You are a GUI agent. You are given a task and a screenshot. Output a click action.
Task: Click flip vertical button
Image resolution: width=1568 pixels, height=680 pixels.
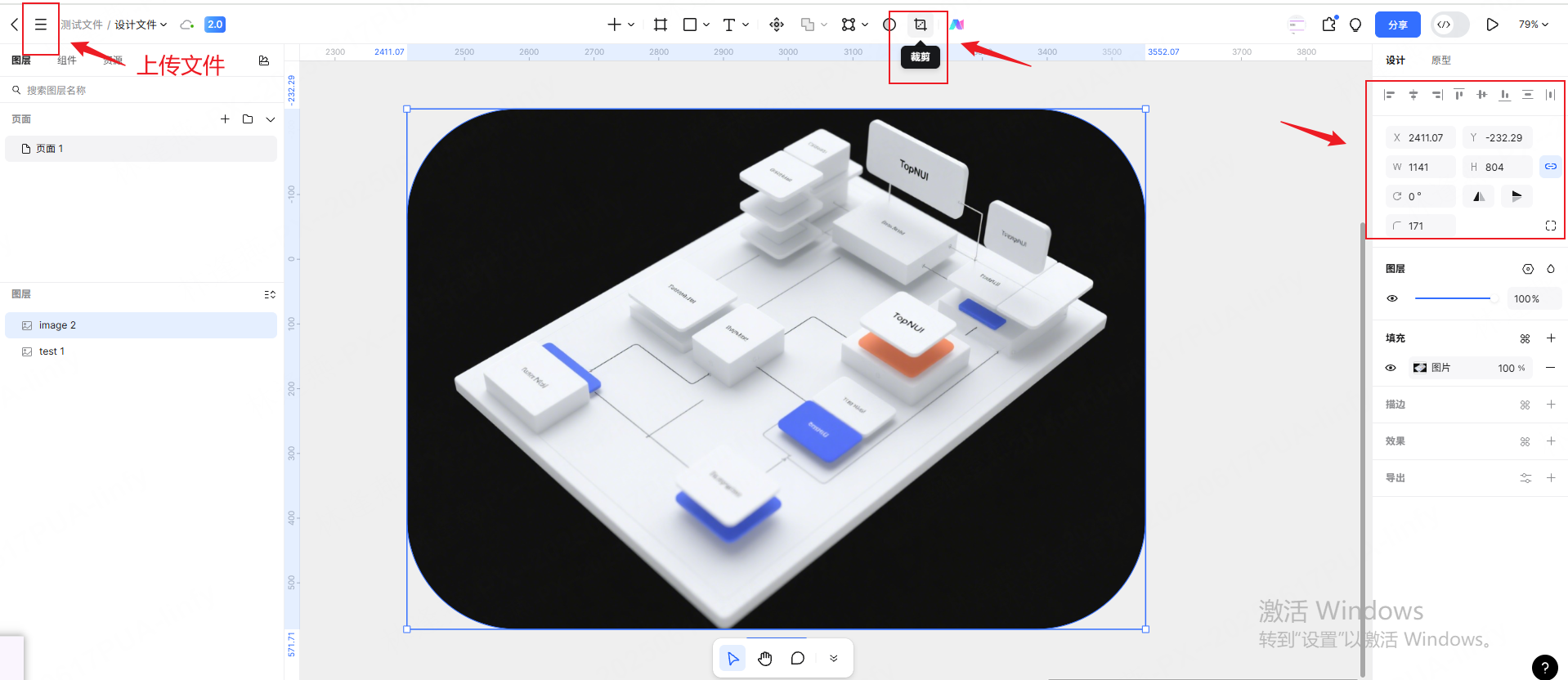tap(1516, 196)
